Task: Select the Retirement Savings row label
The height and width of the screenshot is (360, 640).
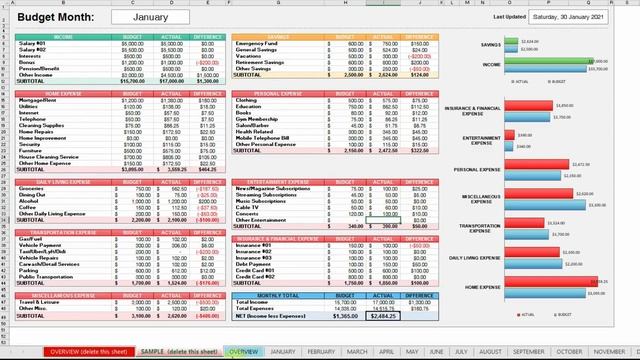Action: (260, 62)
